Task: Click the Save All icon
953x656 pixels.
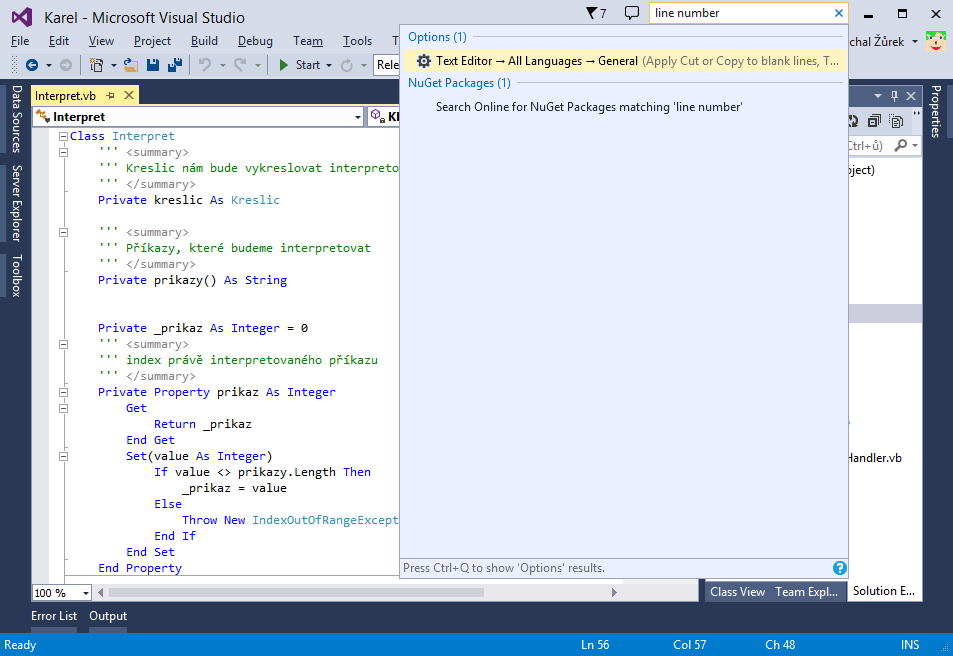Action: (x=176, y=64)
